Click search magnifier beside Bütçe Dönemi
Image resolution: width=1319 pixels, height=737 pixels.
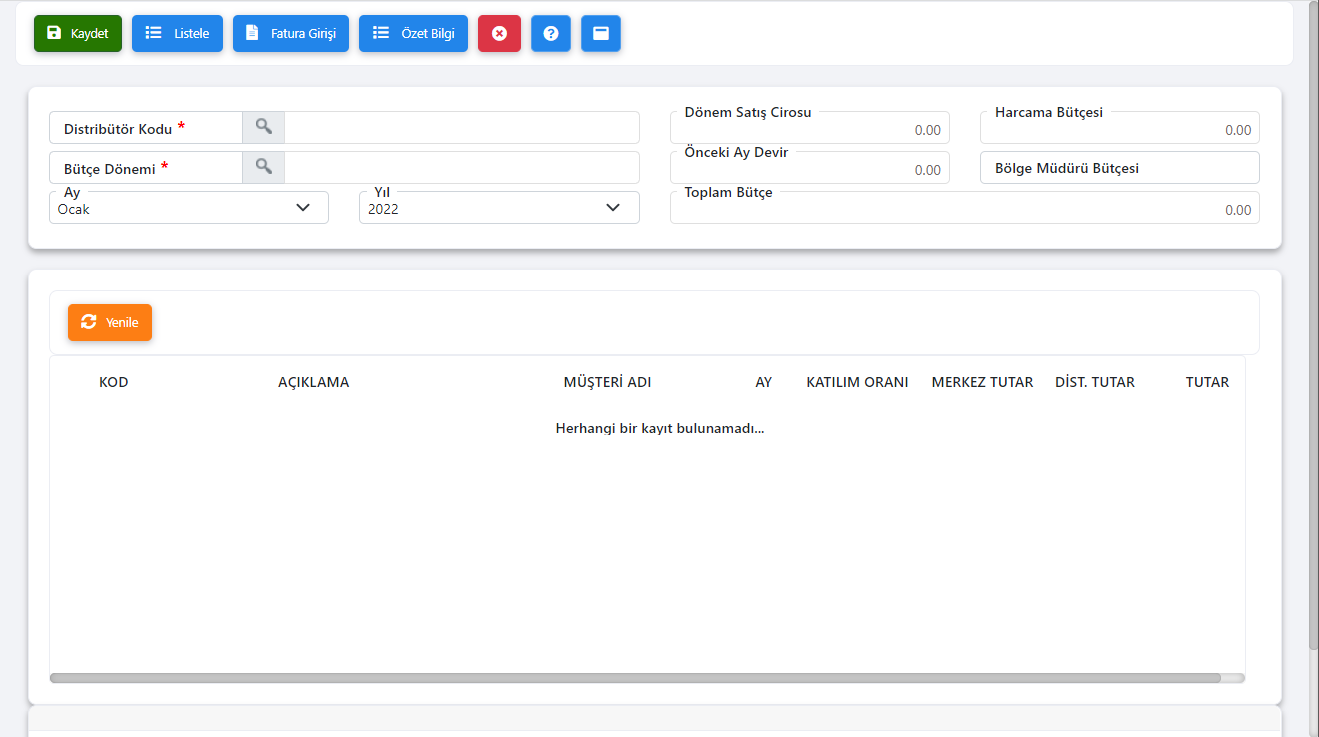pos(263,167)
